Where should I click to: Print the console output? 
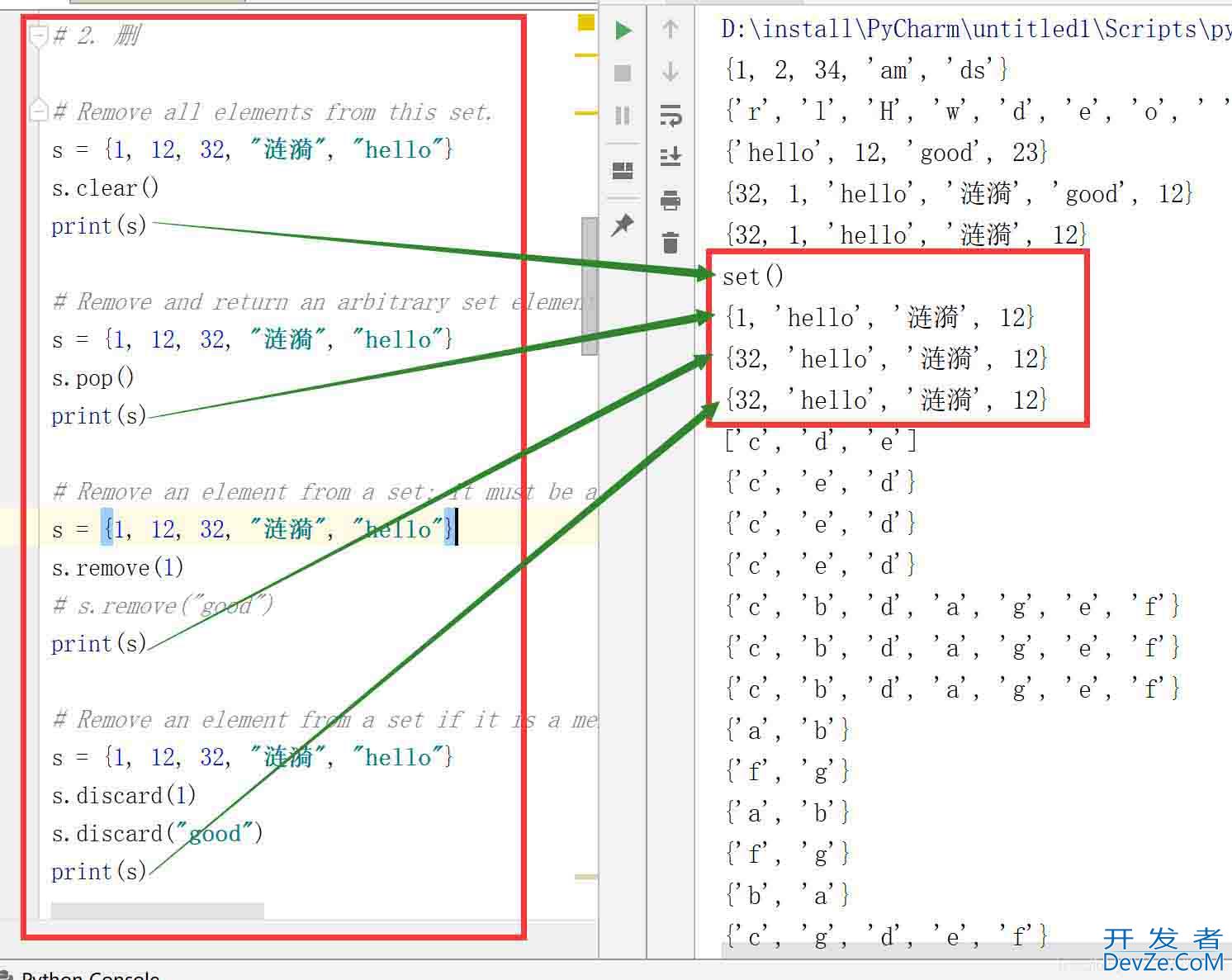(670, 200)
